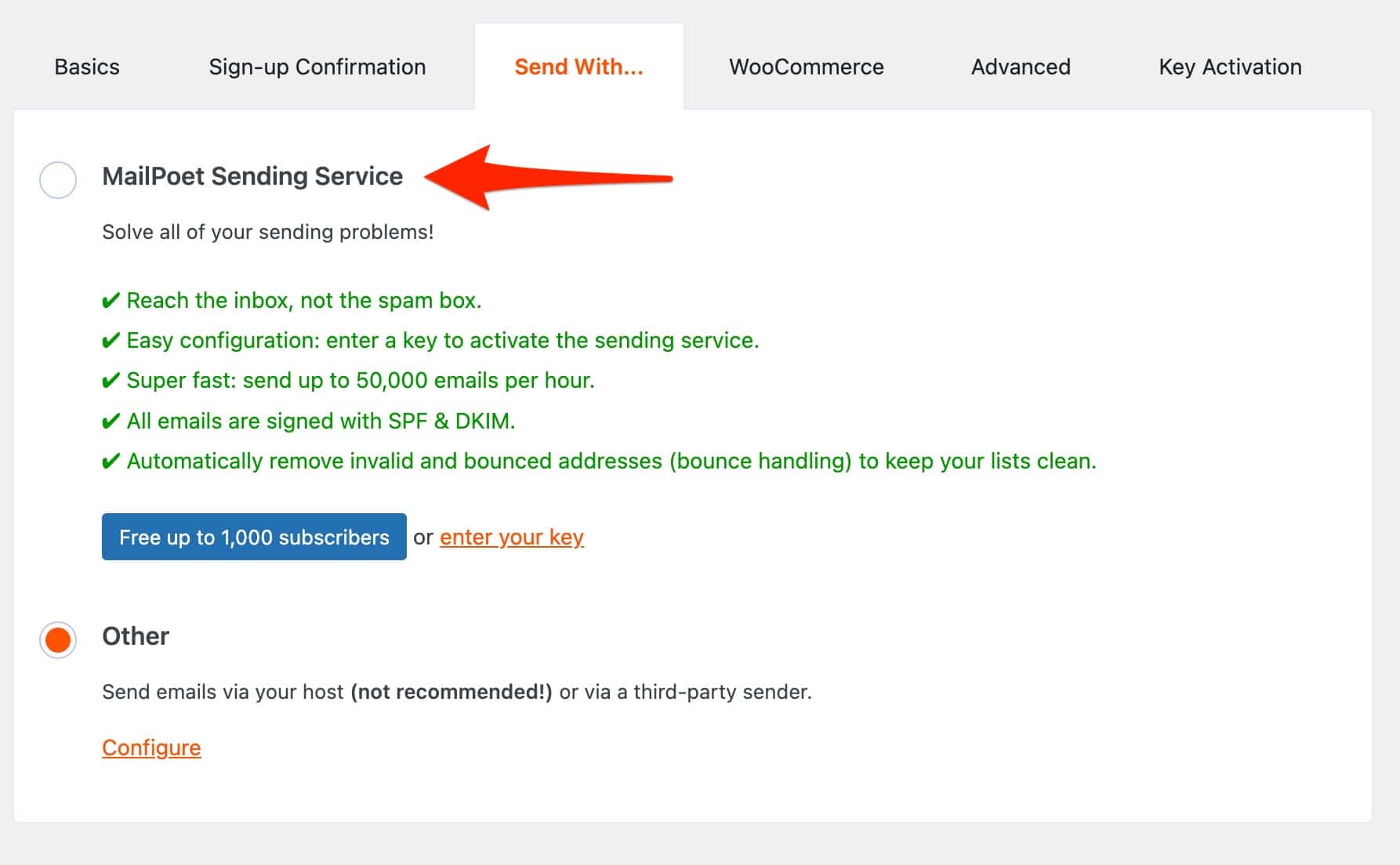Click 'Reach the inbox, not the spam box.' line
The height and width of the screenshot is (865, 1400).
tap(292, 300)
